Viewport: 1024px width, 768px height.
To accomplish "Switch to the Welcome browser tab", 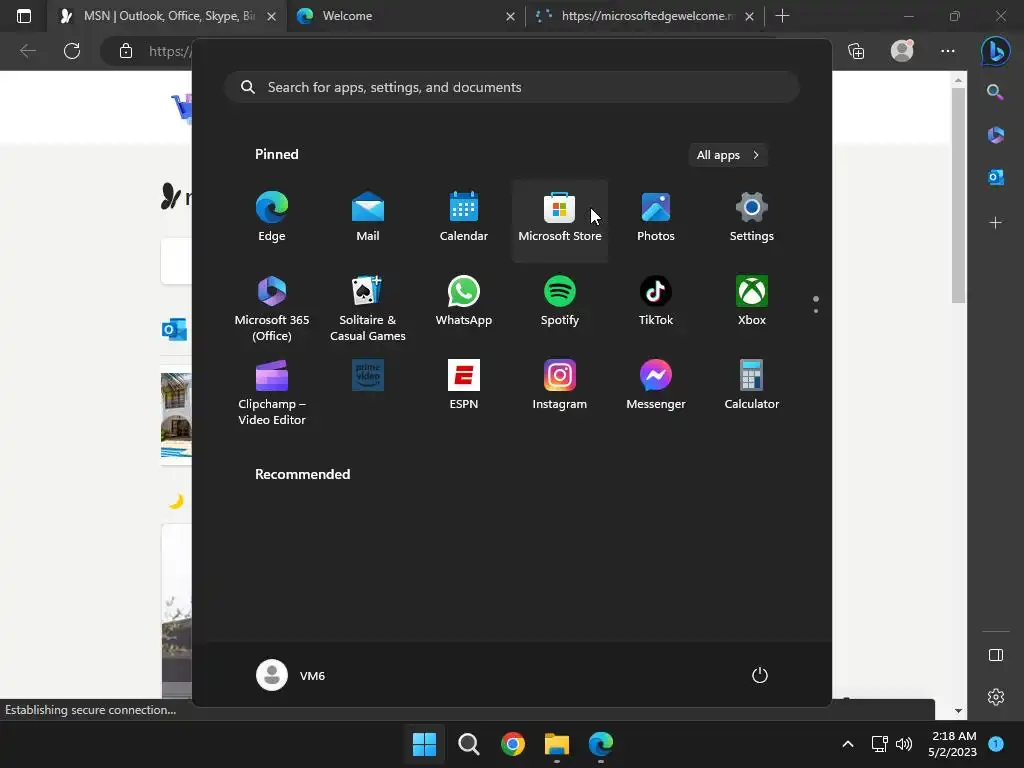I will (x=404, y=16).
